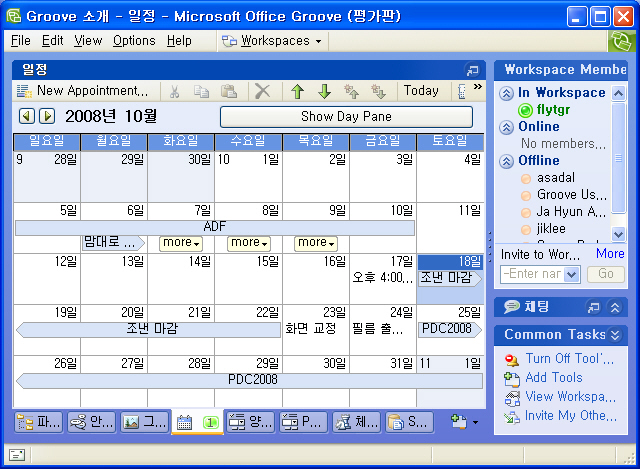The height and width of the screenshot is (469, 640).
Task: Click the add tool icon dropdown
Action: pos(464,422)
